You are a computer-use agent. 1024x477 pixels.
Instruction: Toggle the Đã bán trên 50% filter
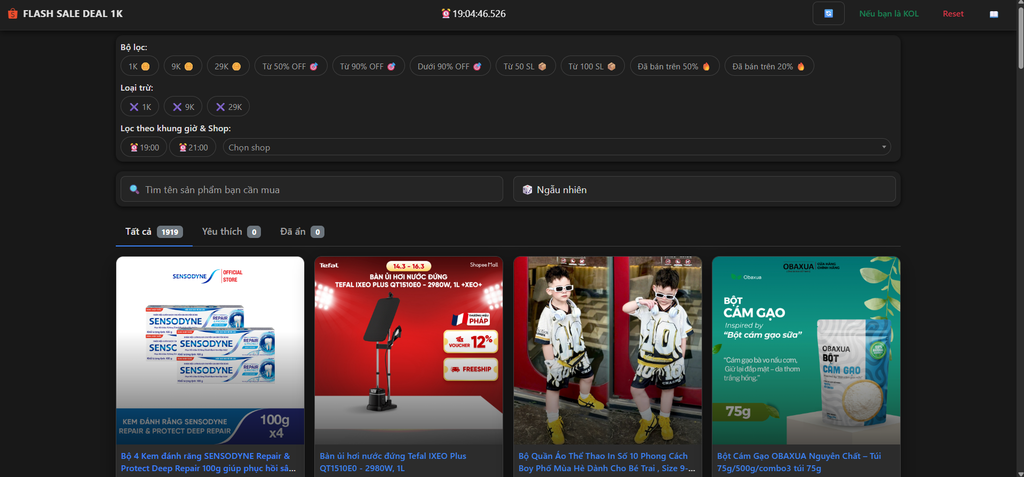[675, 66]
